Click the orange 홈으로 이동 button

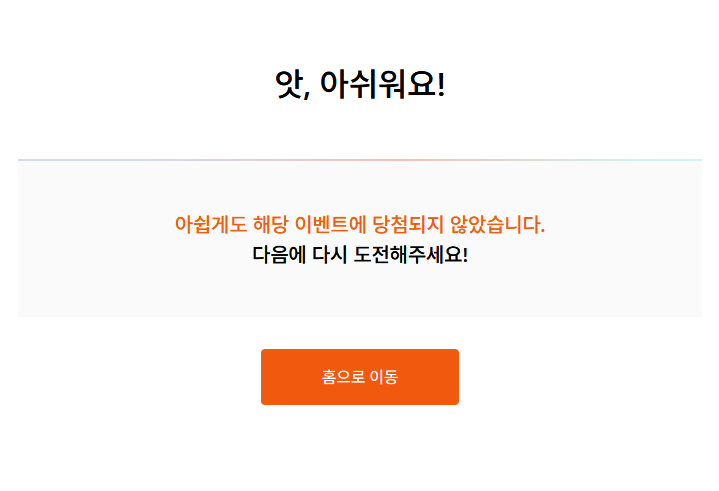click(360, 377)
